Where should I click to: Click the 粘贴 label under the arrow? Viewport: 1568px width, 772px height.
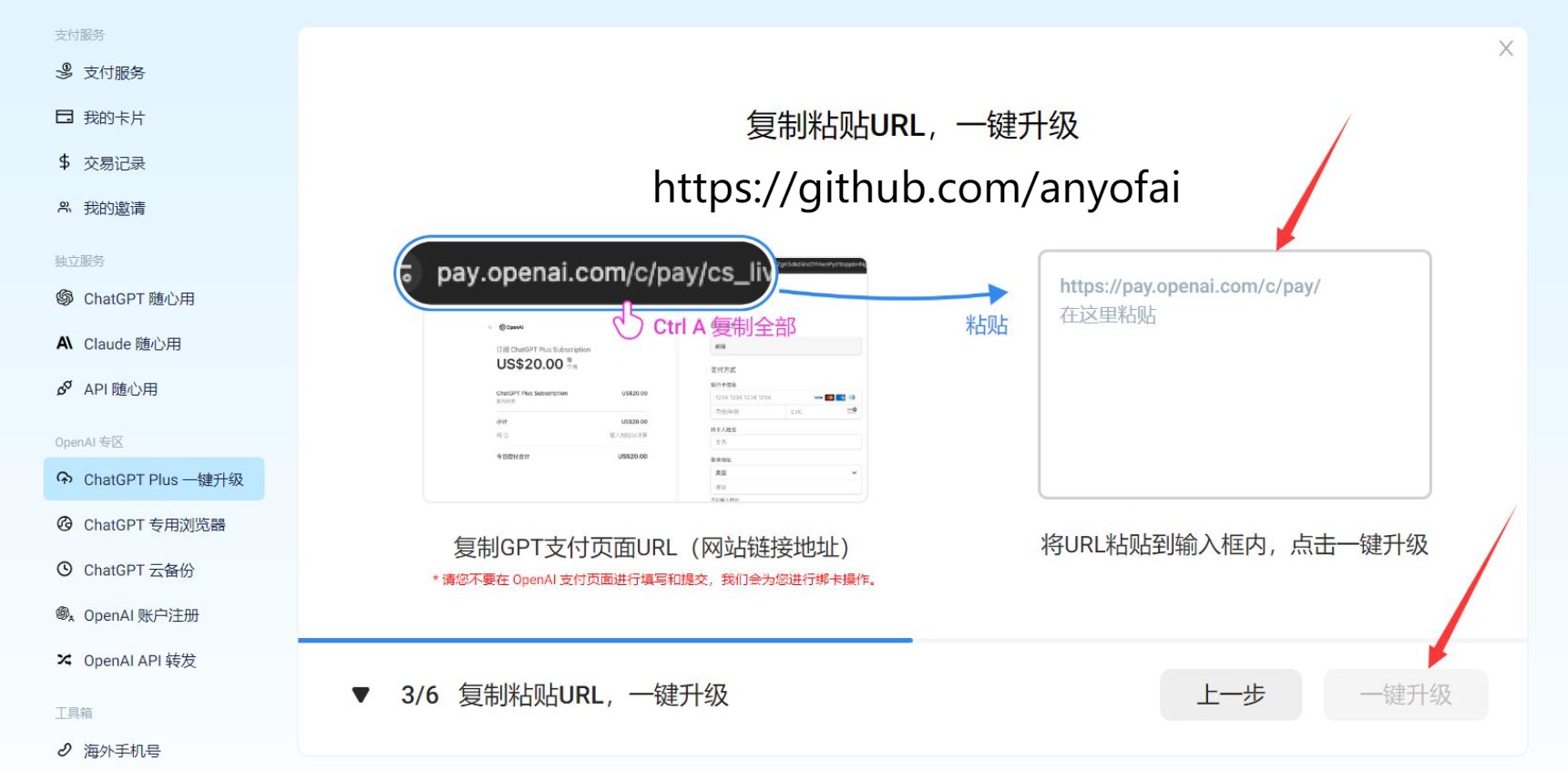(x=987, y=325)
